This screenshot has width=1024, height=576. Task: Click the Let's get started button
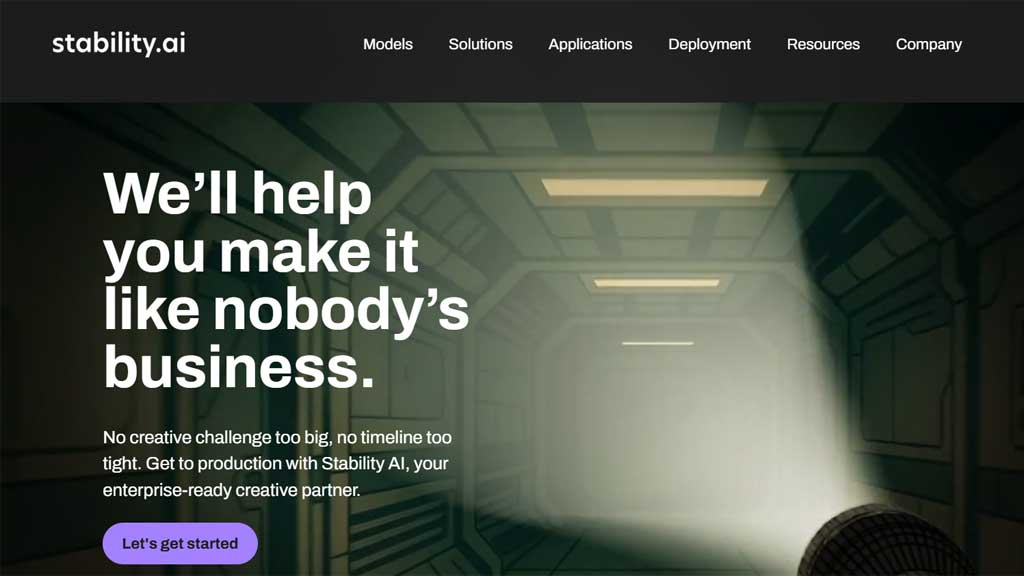180,543
